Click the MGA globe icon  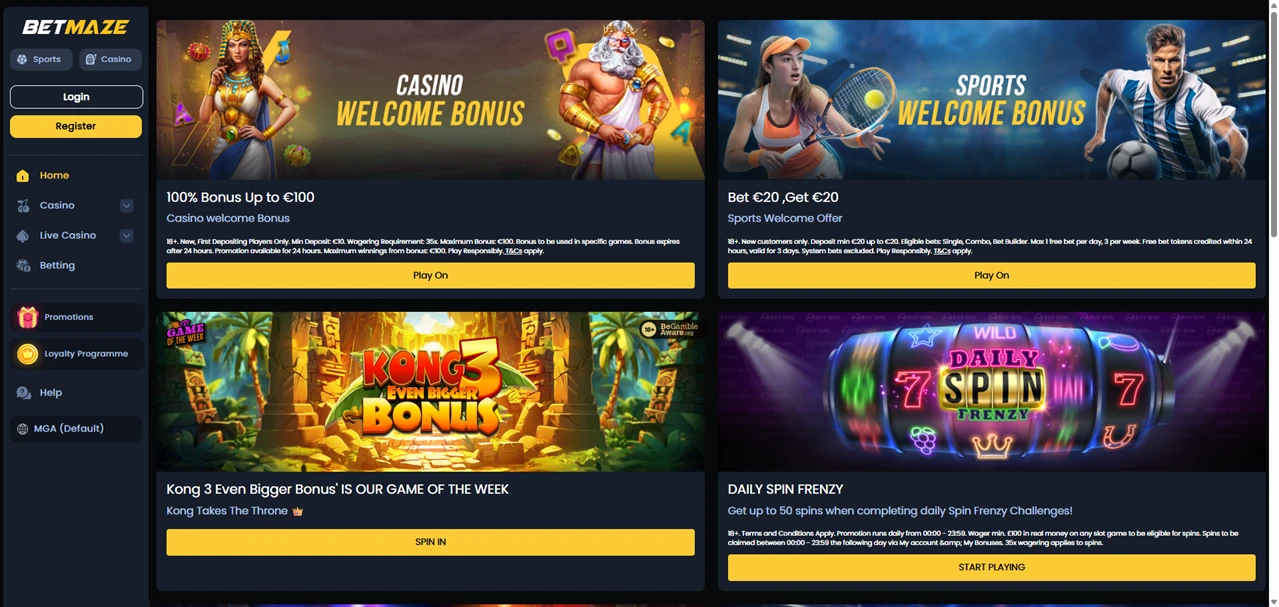tap(23, 428)
